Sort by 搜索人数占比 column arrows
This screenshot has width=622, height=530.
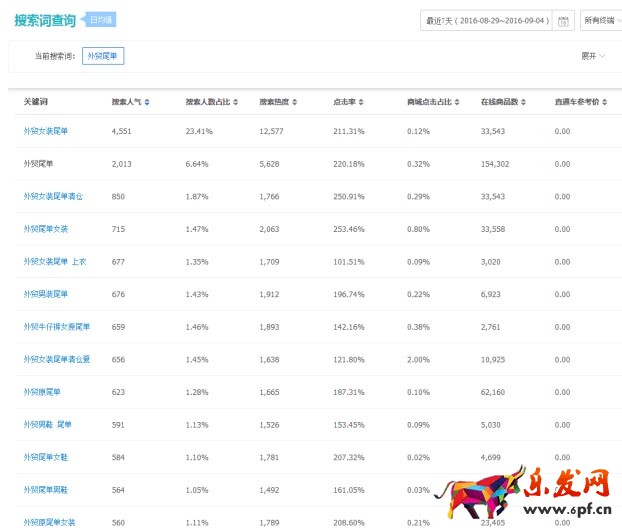click(236, 103)
